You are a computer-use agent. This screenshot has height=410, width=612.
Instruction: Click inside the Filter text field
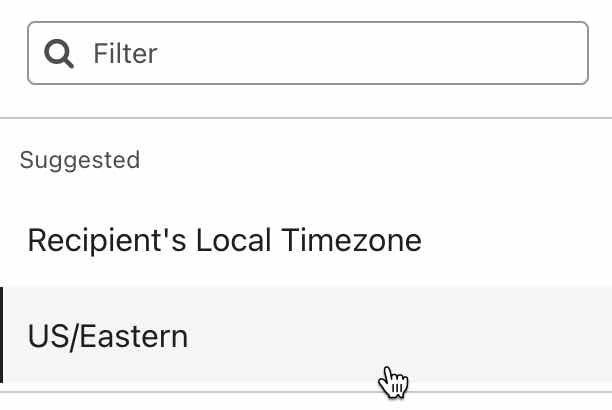(330, 53)
